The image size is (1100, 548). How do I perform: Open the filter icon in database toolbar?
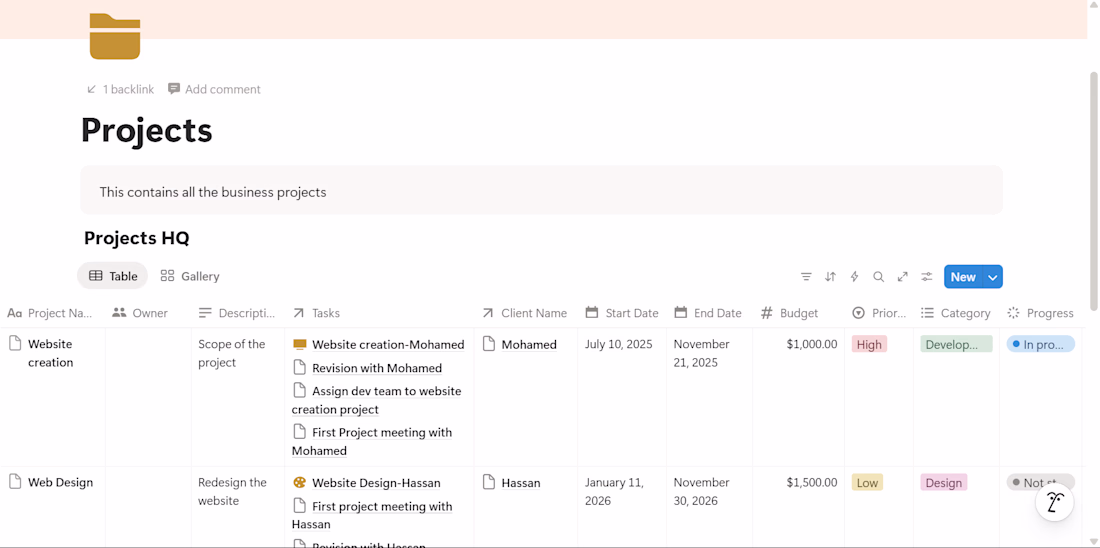point(806,277)
